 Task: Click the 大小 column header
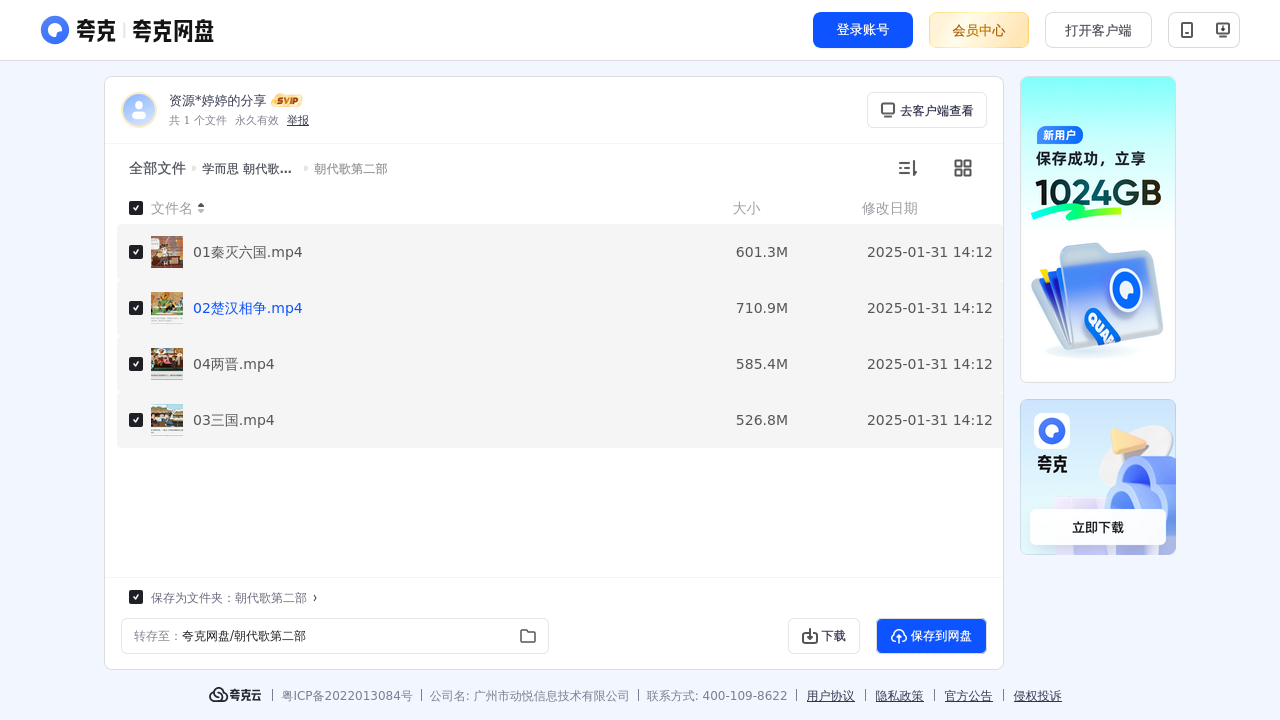coord(746,208)
